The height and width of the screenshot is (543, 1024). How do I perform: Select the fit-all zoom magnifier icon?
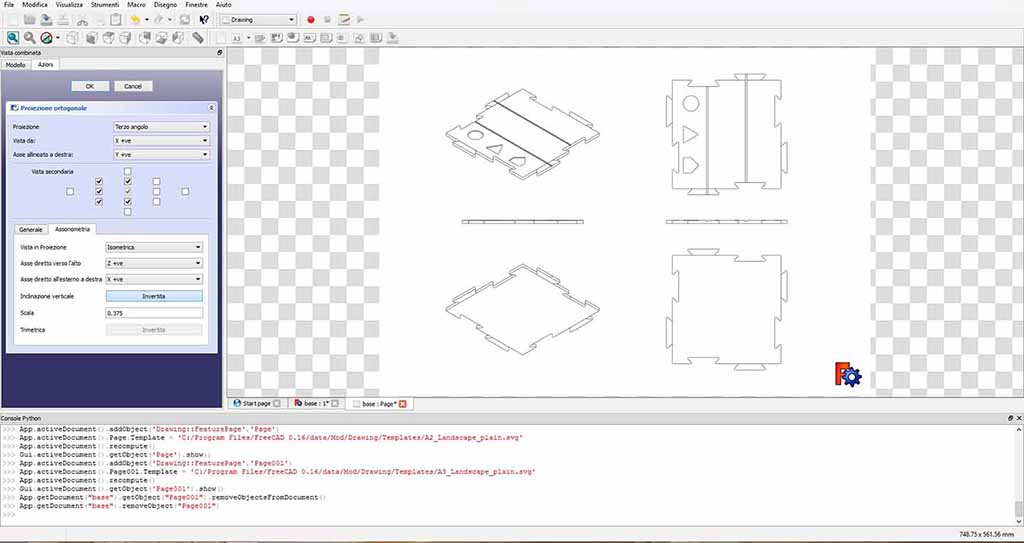tap(12, 38)
